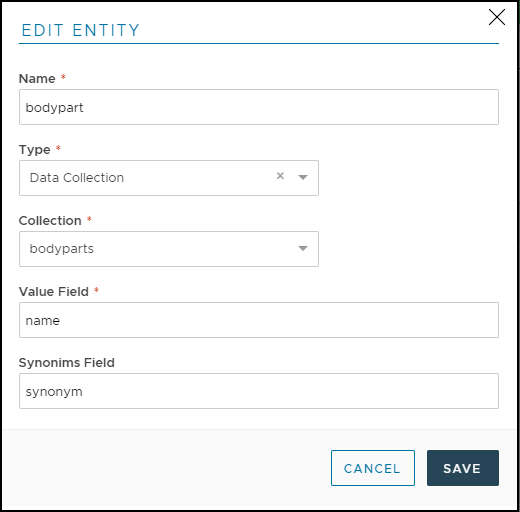
Task: Click the Synonims Field label
Action: point(67,363)
